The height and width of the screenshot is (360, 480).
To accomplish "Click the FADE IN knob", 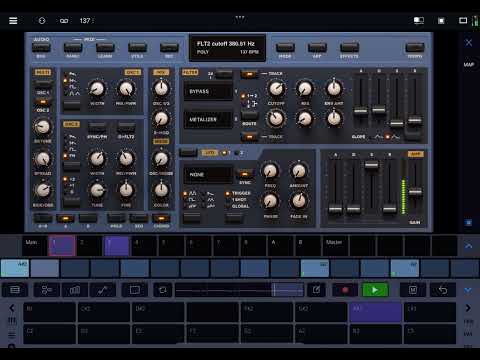I will [x=299, y=201].
